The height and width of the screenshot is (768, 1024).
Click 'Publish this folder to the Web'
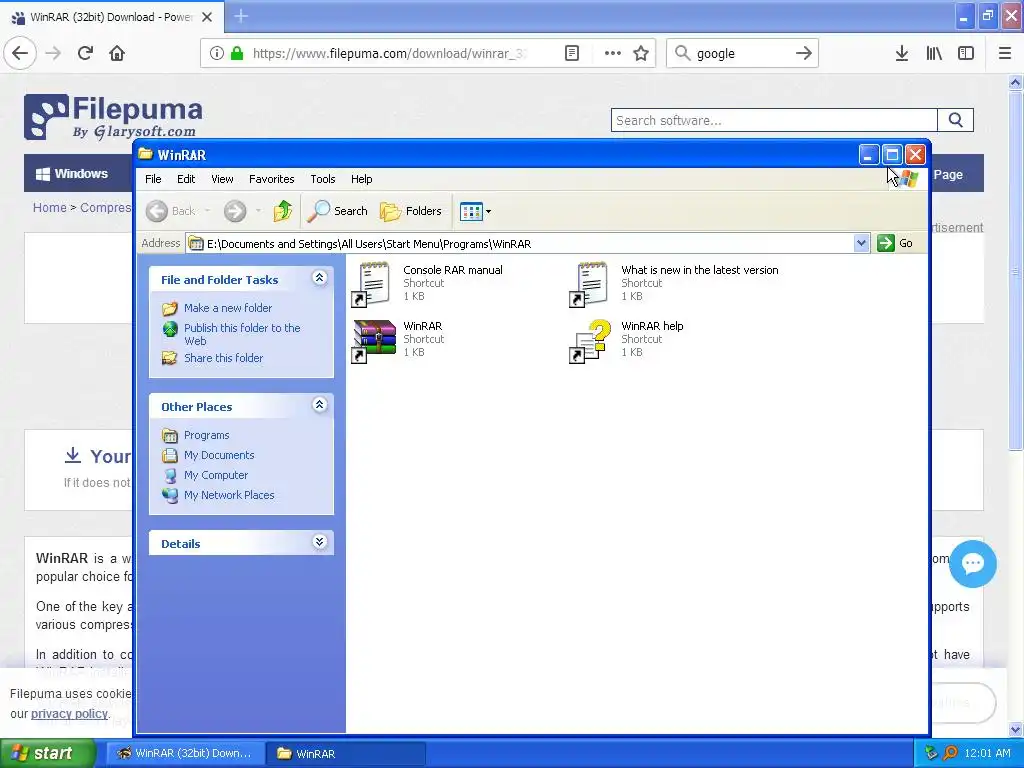(242, 334)
